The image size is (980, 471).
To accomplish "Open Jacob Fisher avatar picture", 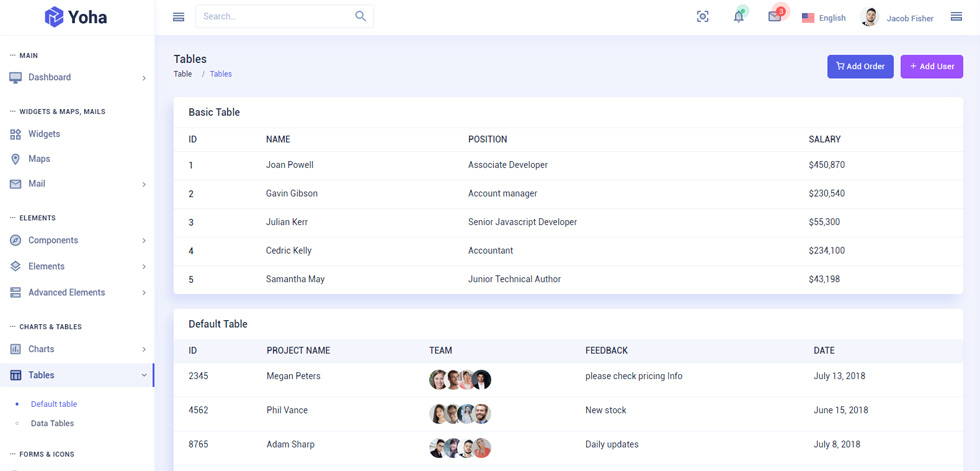I will click(x=870, y=17).
